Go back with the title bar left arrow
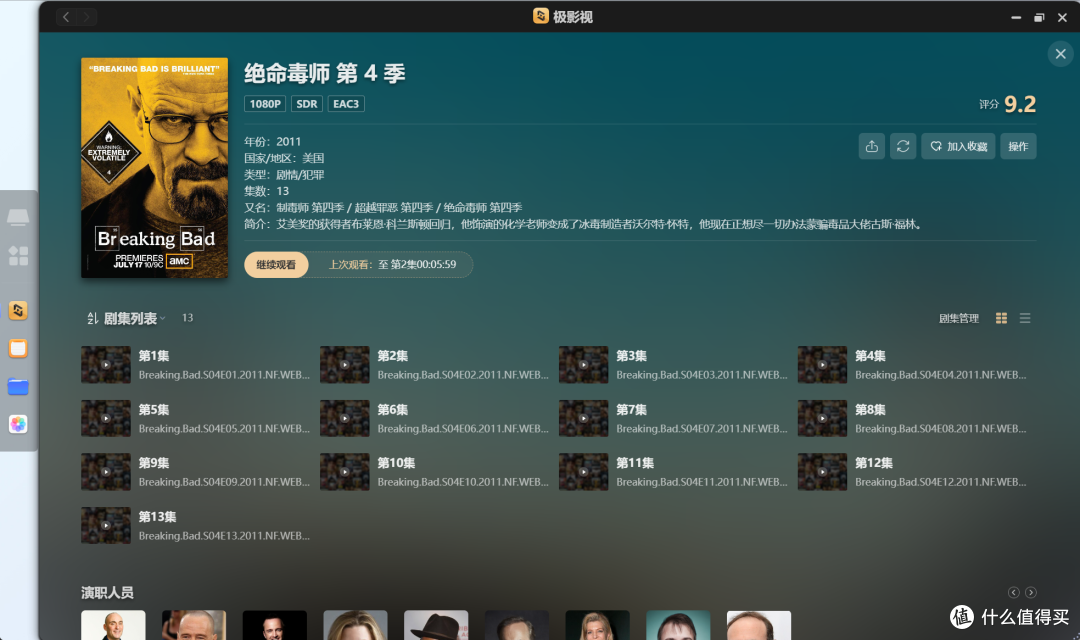This screenshot has height=640, width=1080. click(66, 17)
